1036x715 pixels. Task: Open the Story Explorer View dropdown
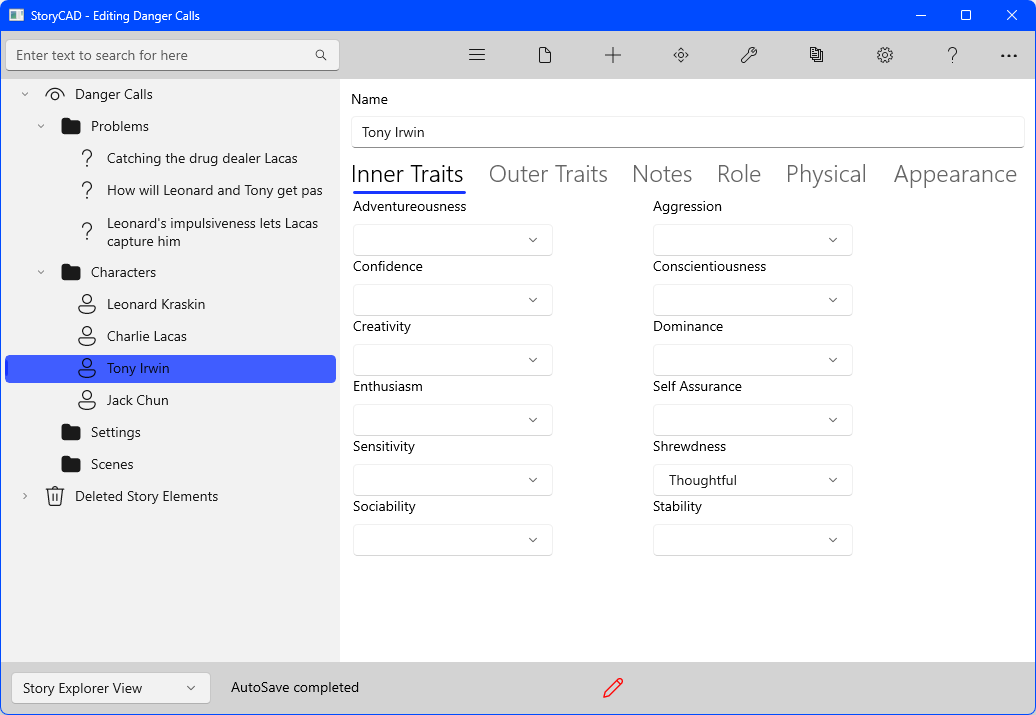click(110, 688)
